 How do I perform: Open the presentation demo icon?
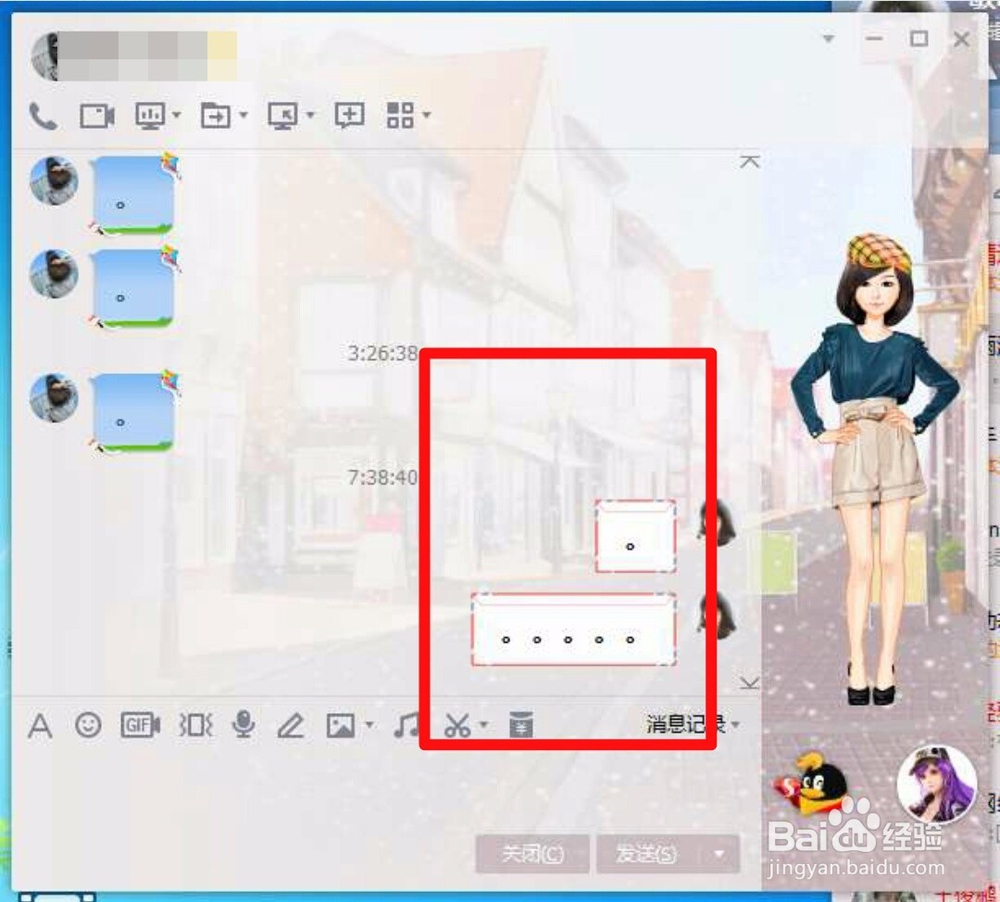[x=150, y=116]
